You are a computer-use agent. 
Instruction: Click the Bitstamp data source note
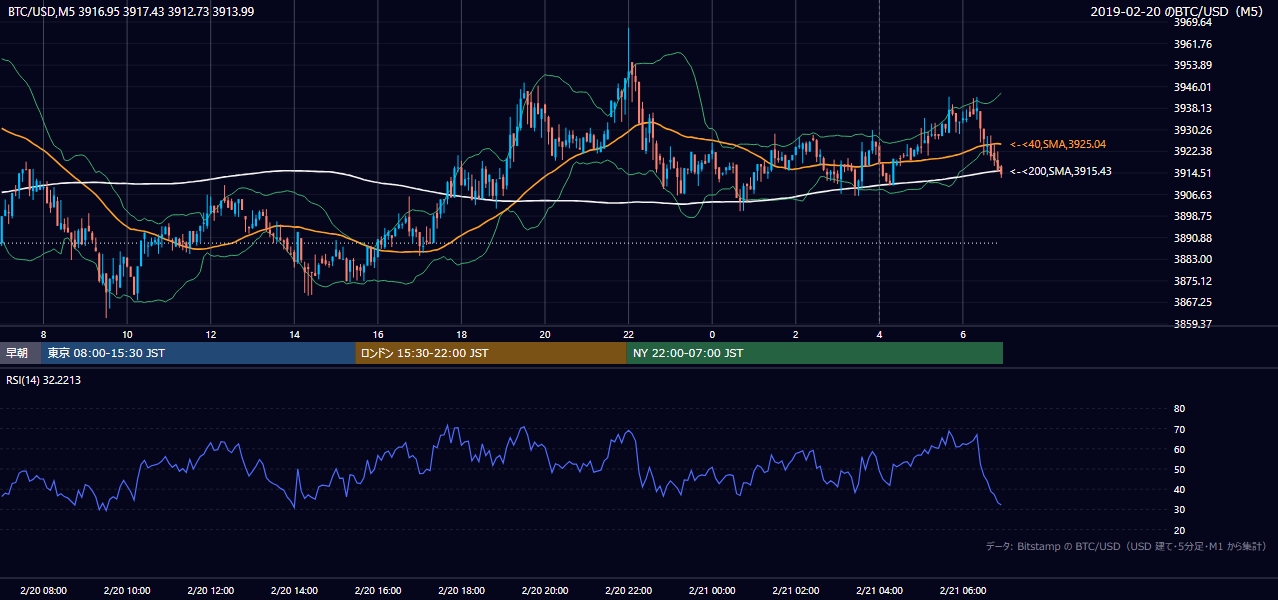pyautogui.click(x=1126, y=547)
